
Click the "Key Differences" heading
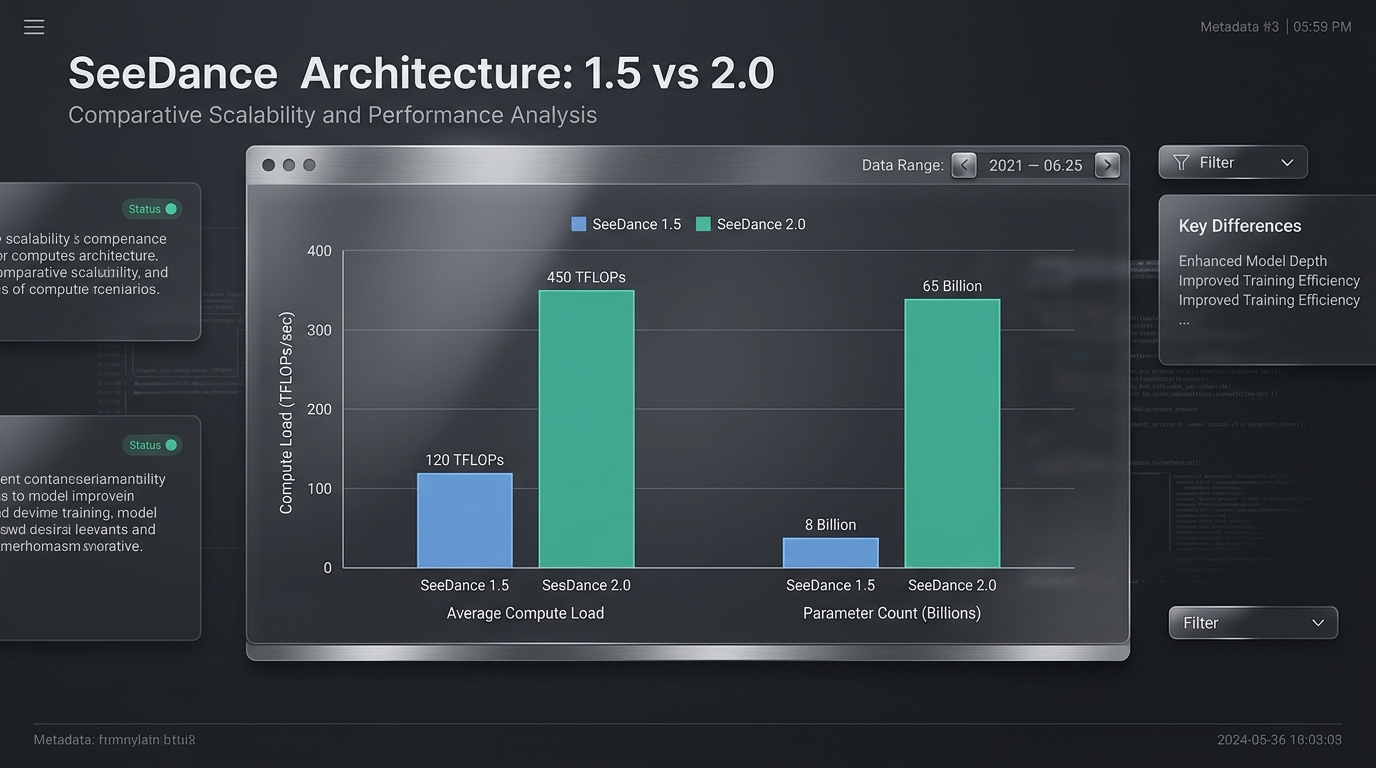pyautogui.click(x=1240, y=226)
